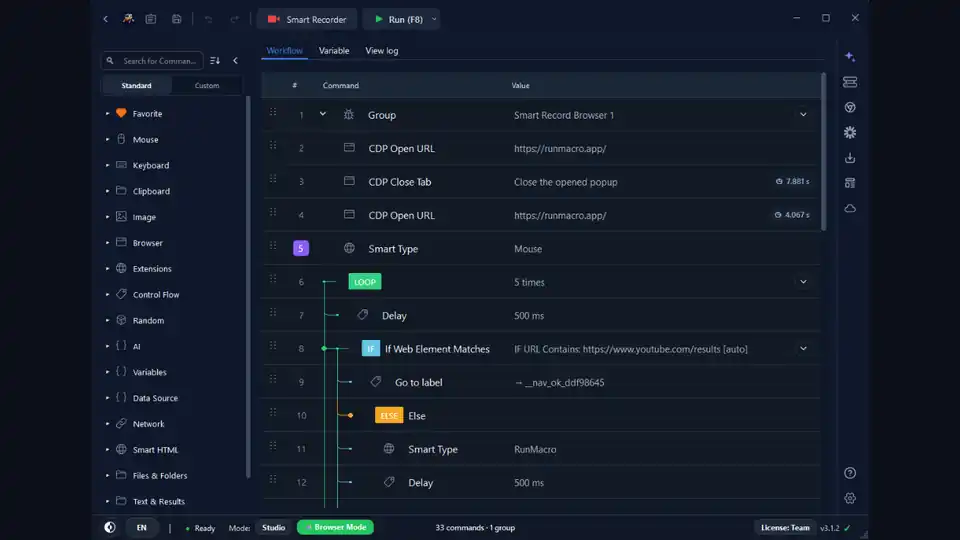This screenshot has width=960, height=540.
Task: Expand the Favorite category
Action: point(108,114)
